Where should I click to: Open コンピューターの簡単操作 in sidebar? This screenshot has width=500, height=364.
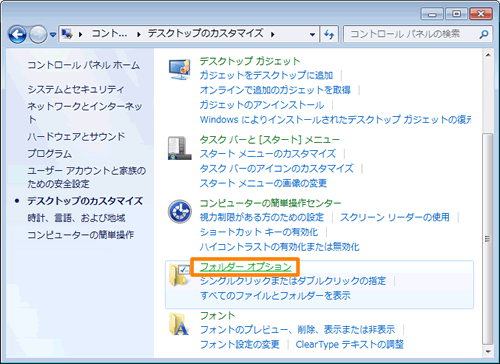click(80, 235)
